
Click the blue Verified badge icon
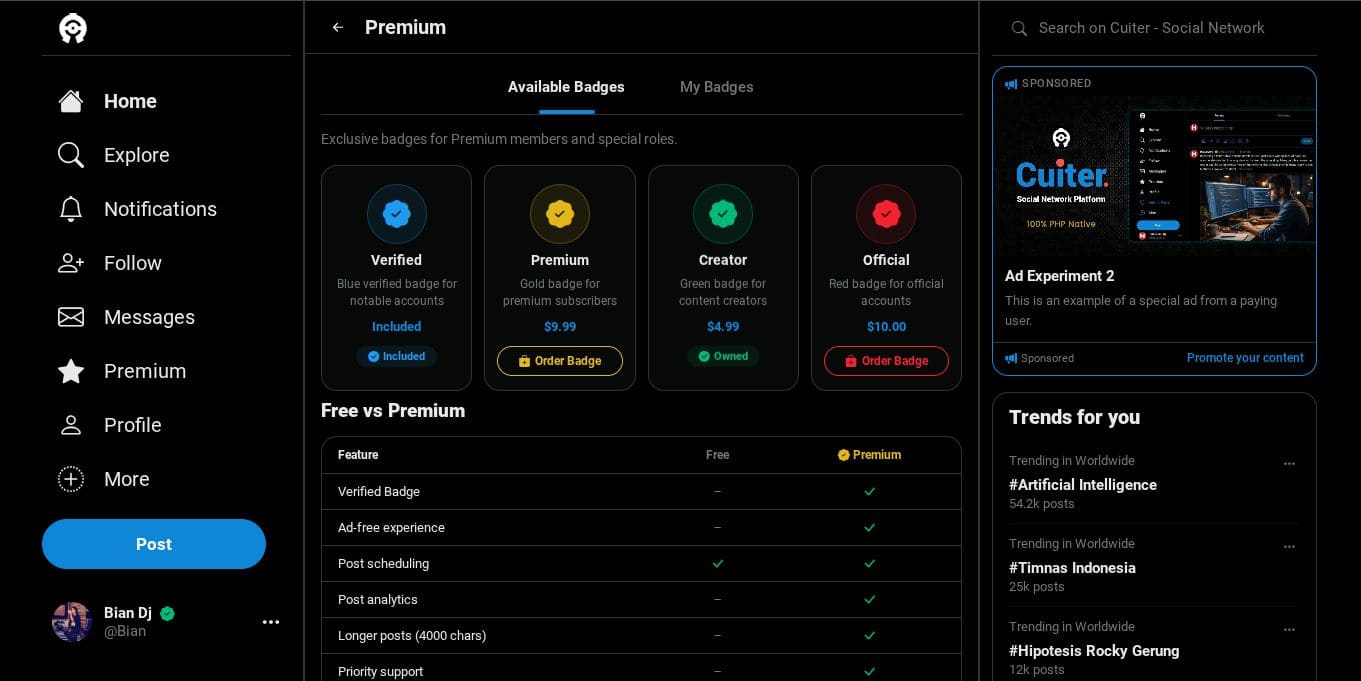click(396, 213)
